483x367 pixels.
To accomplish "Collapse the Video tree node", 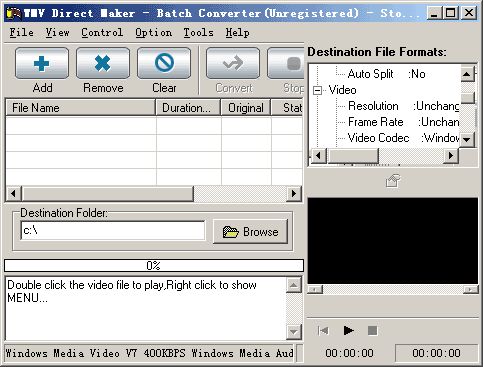I will [318, 90].
